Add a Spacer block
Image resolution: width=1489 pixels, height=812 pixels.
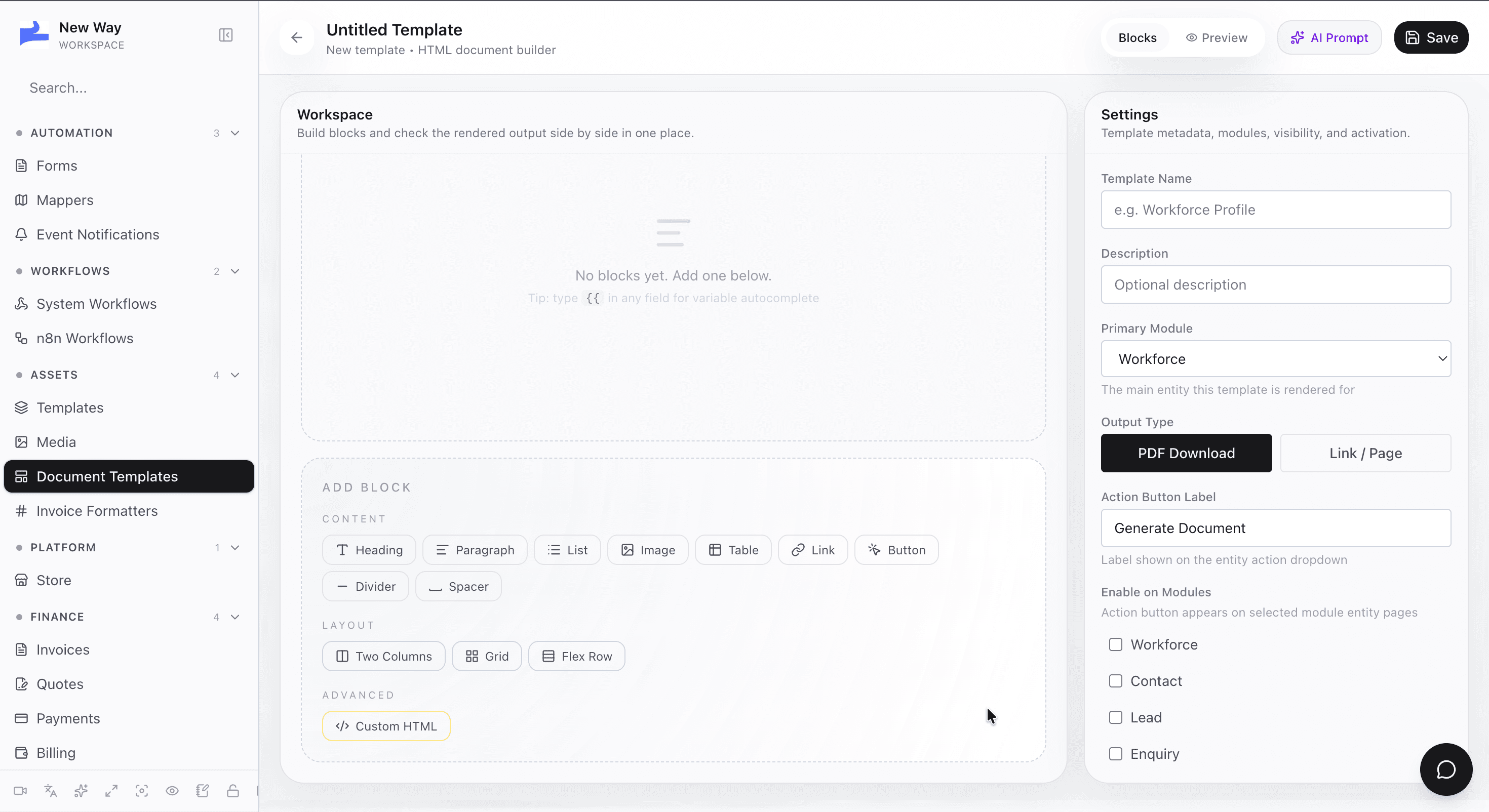458,586
